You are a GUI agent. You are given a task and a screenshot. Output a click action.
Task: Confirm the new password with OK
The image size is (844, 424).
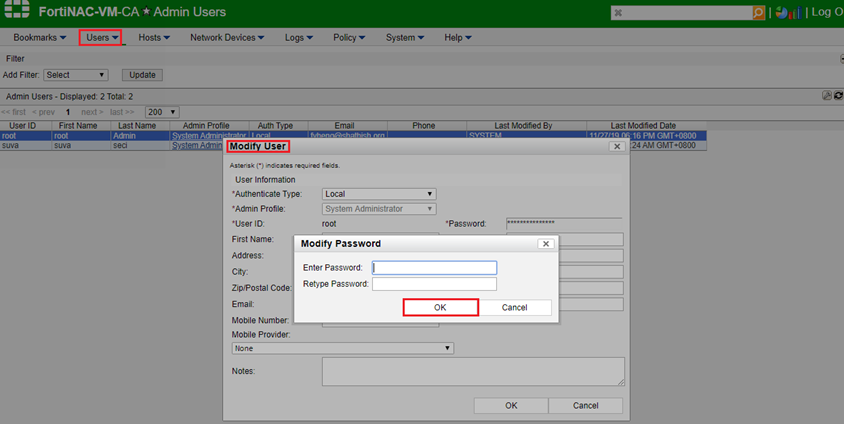pos(440,307)
